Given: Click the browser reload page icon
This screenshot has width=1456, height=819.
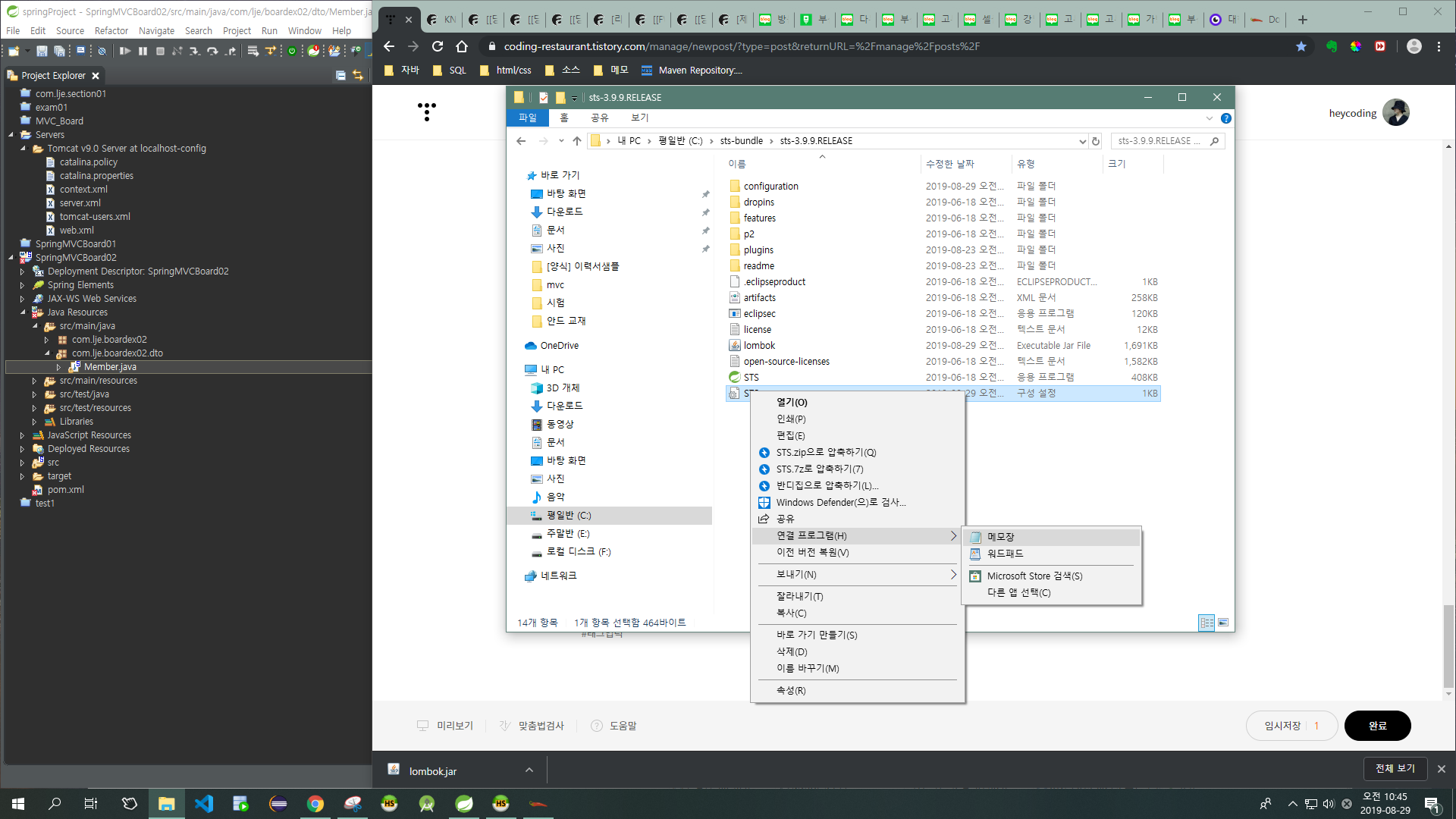Looking at the screenshot, I should (438, 46).
